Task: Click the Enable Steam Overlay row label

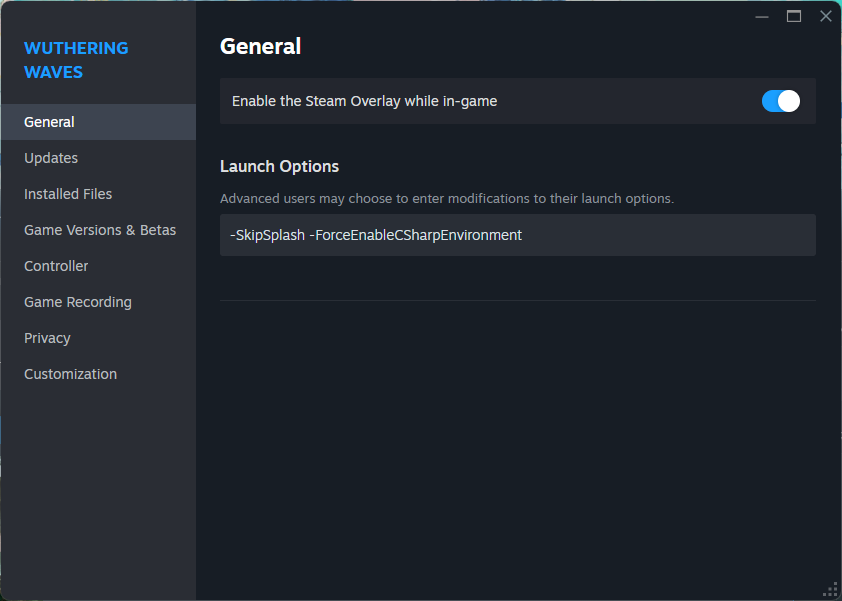Action: [x=365, y=101]
